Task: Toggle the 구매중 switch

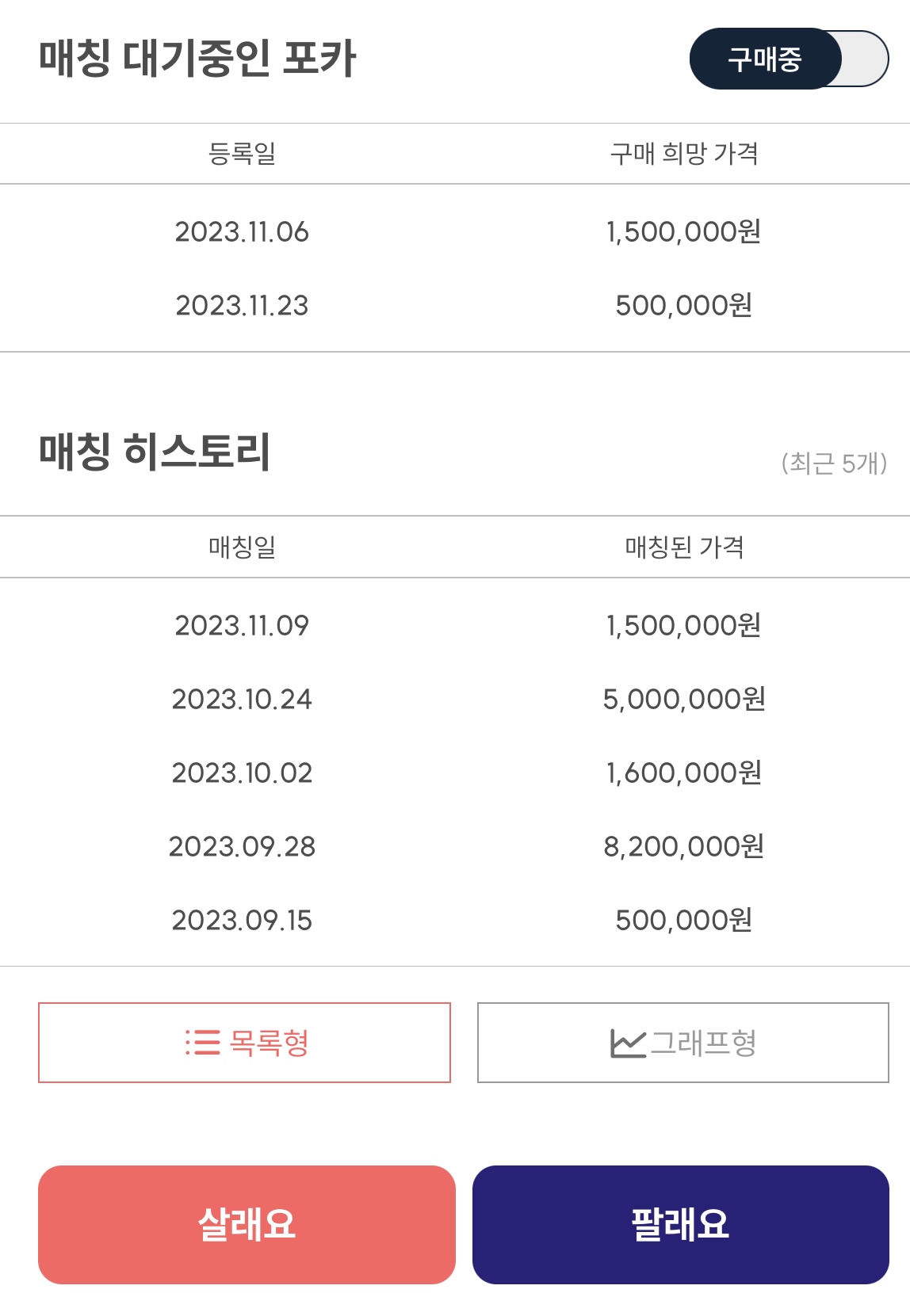Action: click(x=789, y=59)
